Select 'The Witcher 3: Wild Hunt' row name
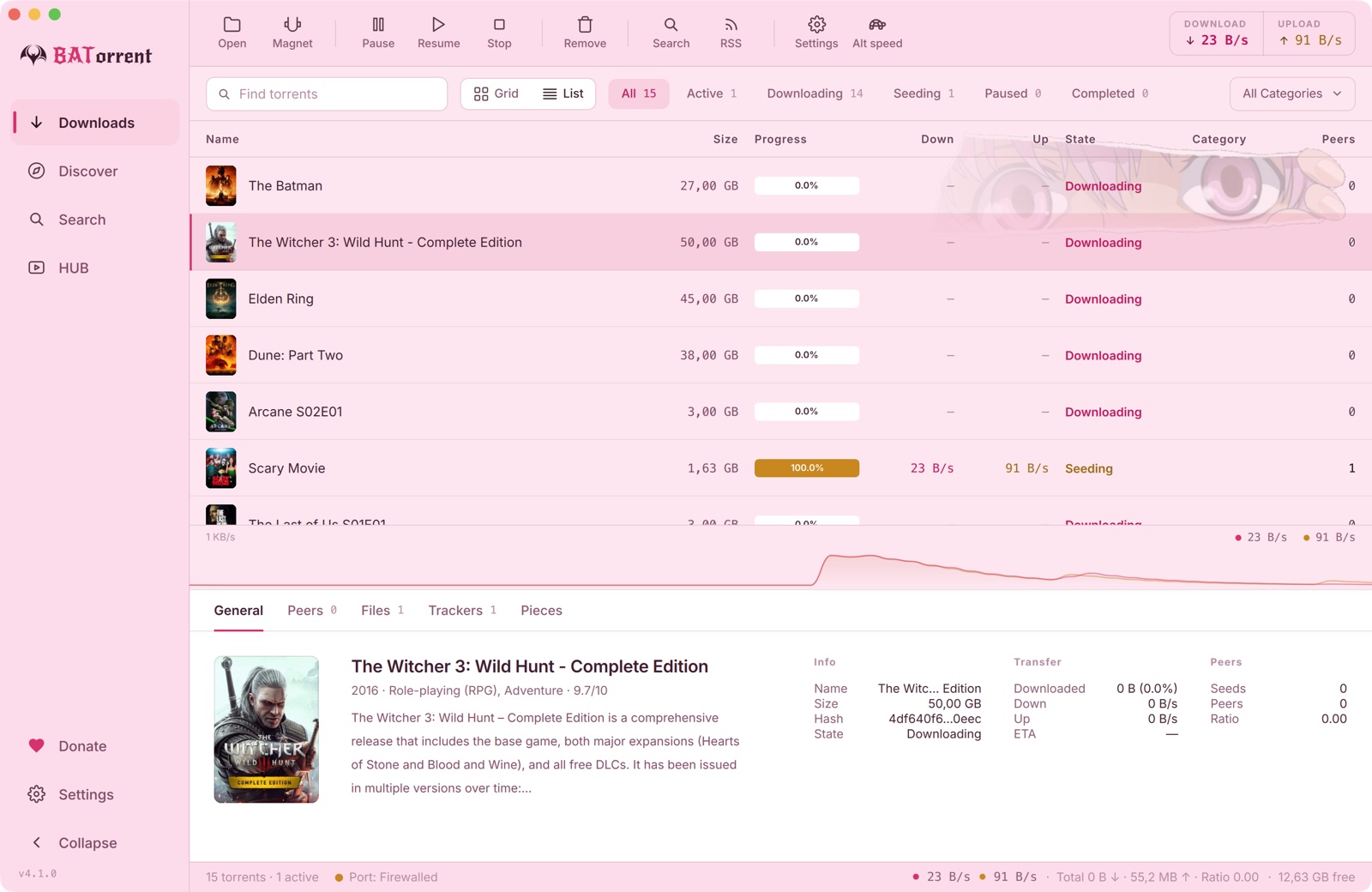 click(385, 242)
